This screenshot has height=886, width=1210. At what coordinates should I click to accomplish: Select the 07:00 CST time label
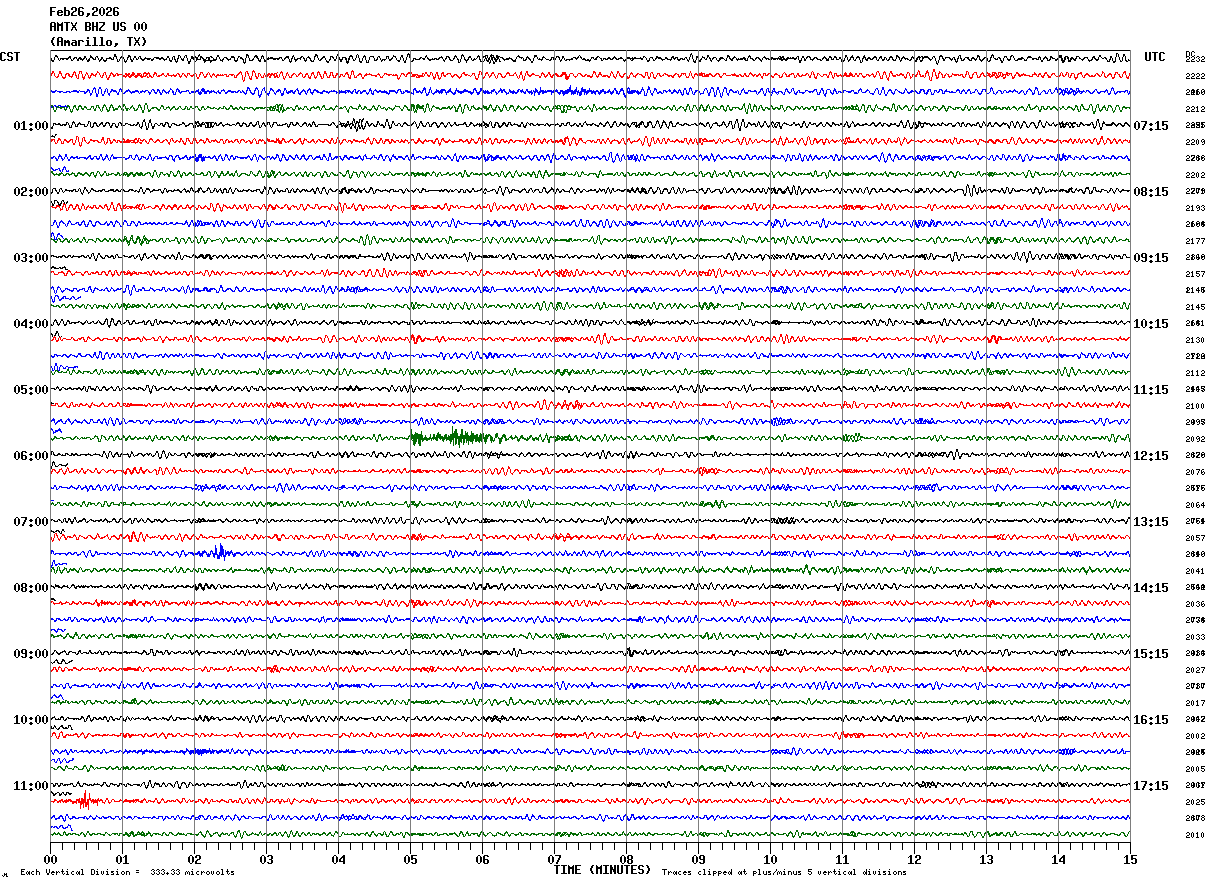pyautogui.click(x=31, y=522)
